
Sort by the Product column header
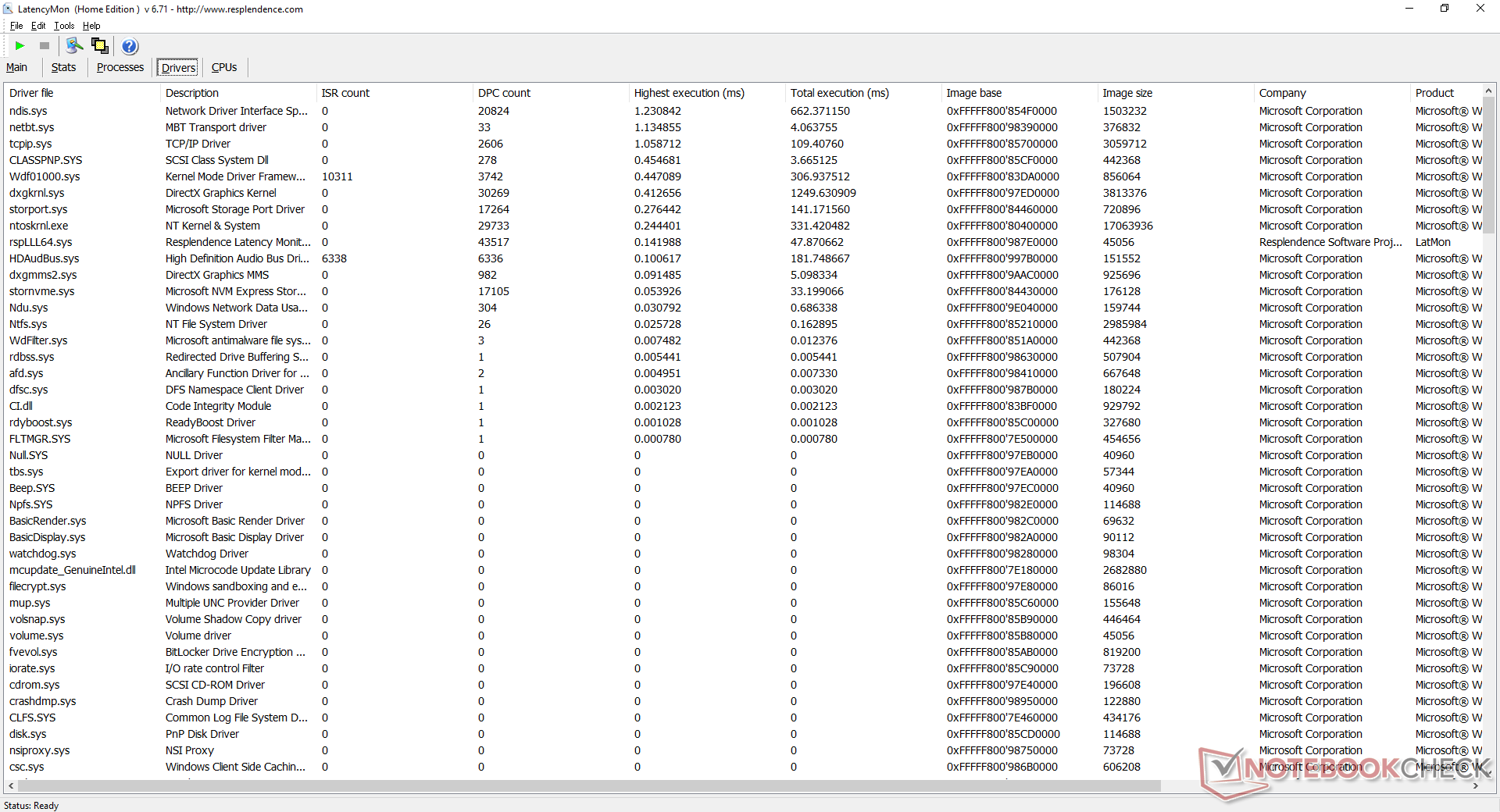pyautogui.click(x=1445, y=93)
